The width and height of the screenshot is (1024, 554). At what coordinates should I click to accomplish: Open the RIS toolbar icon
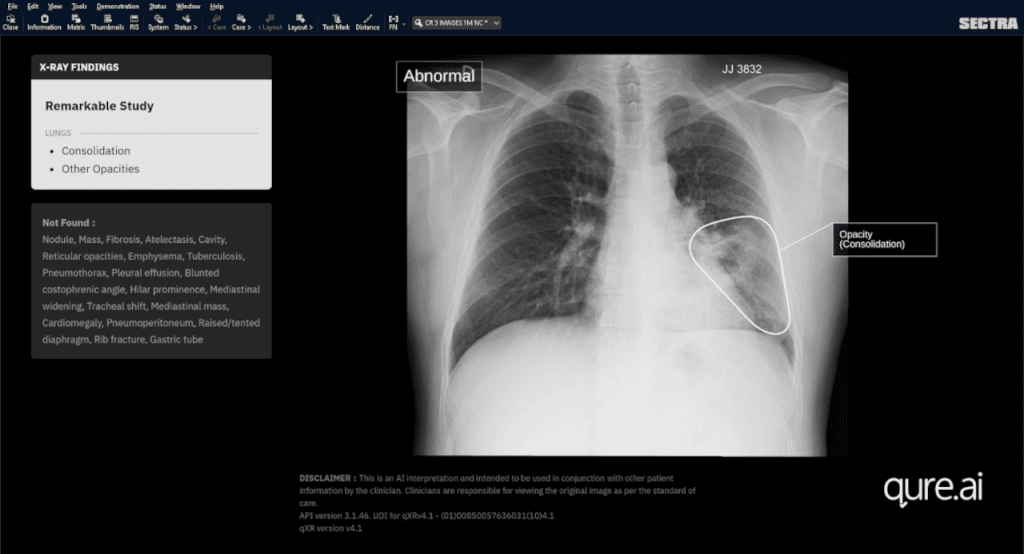134,23
